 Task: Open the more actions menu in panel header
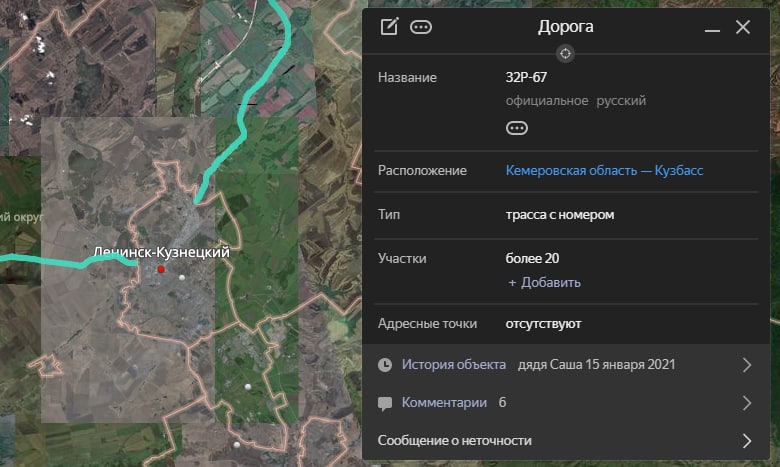(421, 27)
